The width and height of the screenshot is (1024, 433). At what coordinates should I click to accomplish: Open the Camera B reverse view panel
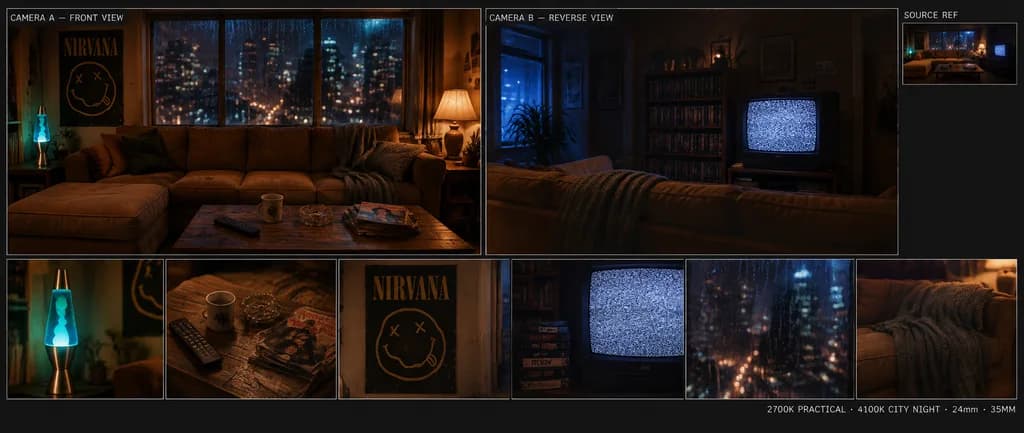point(692,131)
